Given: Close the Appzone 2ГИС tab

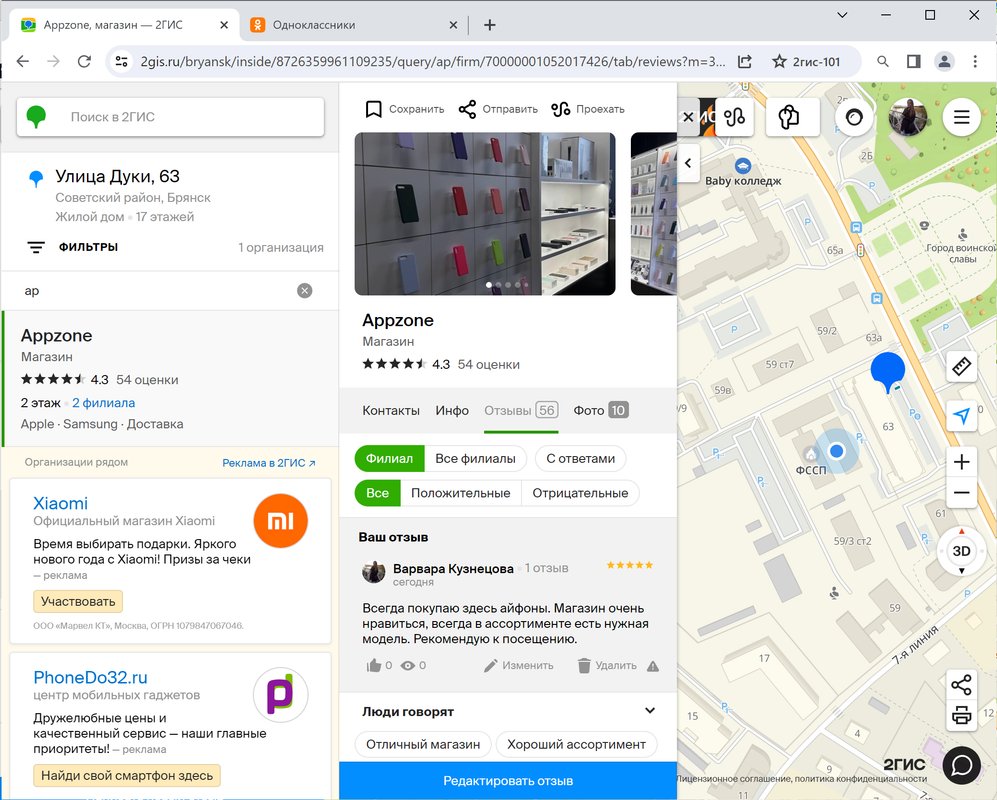Looking at the screenshot, I should (x=224, y=25).
